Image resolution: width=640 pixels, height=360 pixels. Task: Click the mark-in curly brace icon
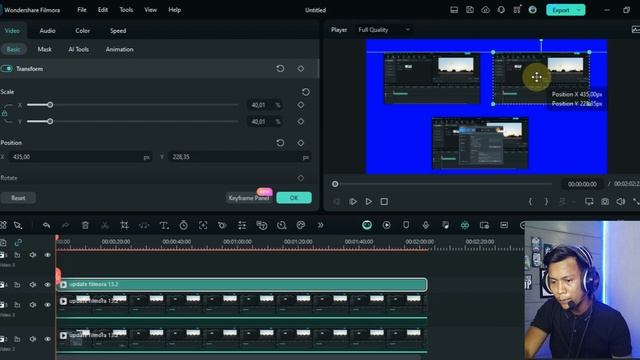click(x=531, y=202)
